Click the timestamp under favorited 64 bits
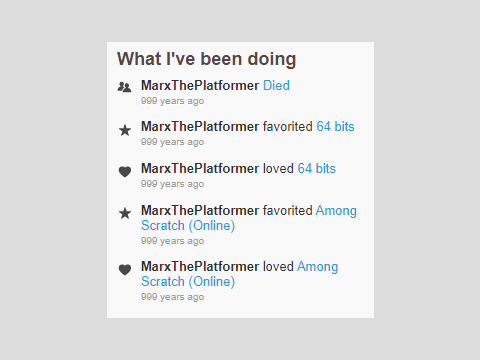 pos(172,142)
